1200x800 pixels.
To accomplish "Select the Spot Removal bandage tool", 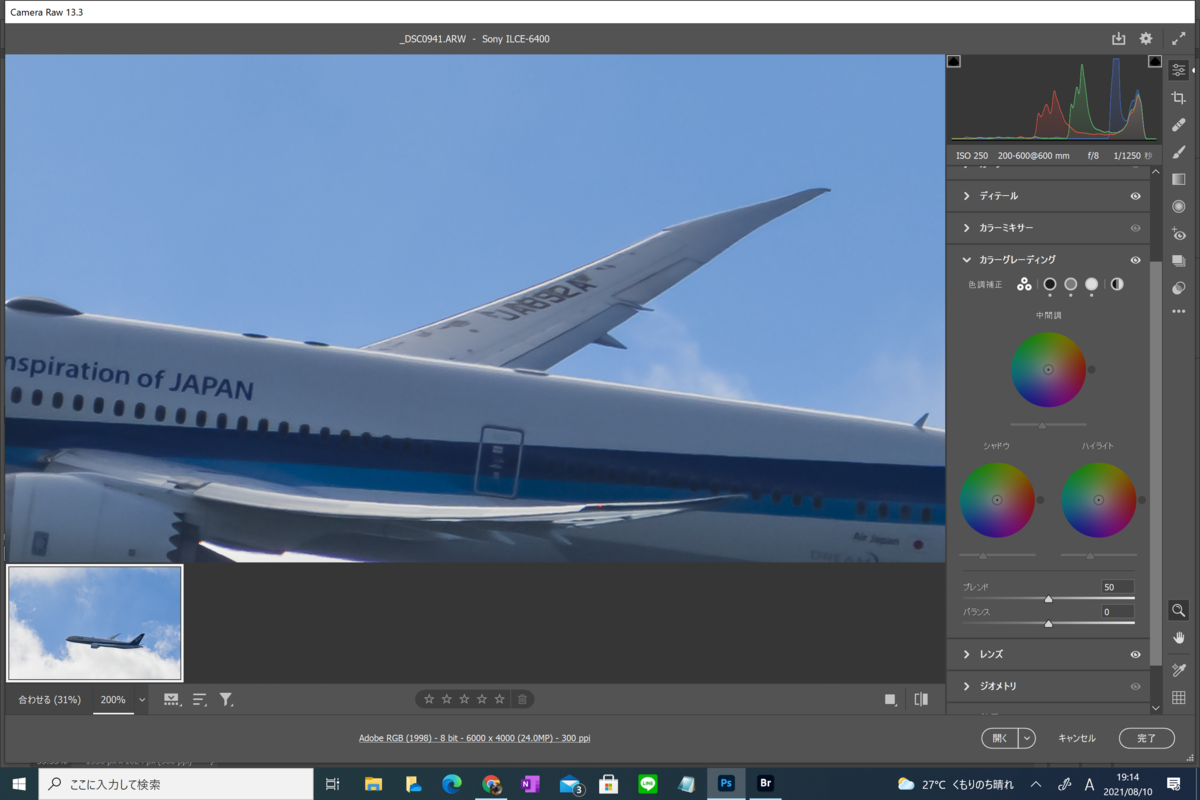I will tap(1179, 125).
